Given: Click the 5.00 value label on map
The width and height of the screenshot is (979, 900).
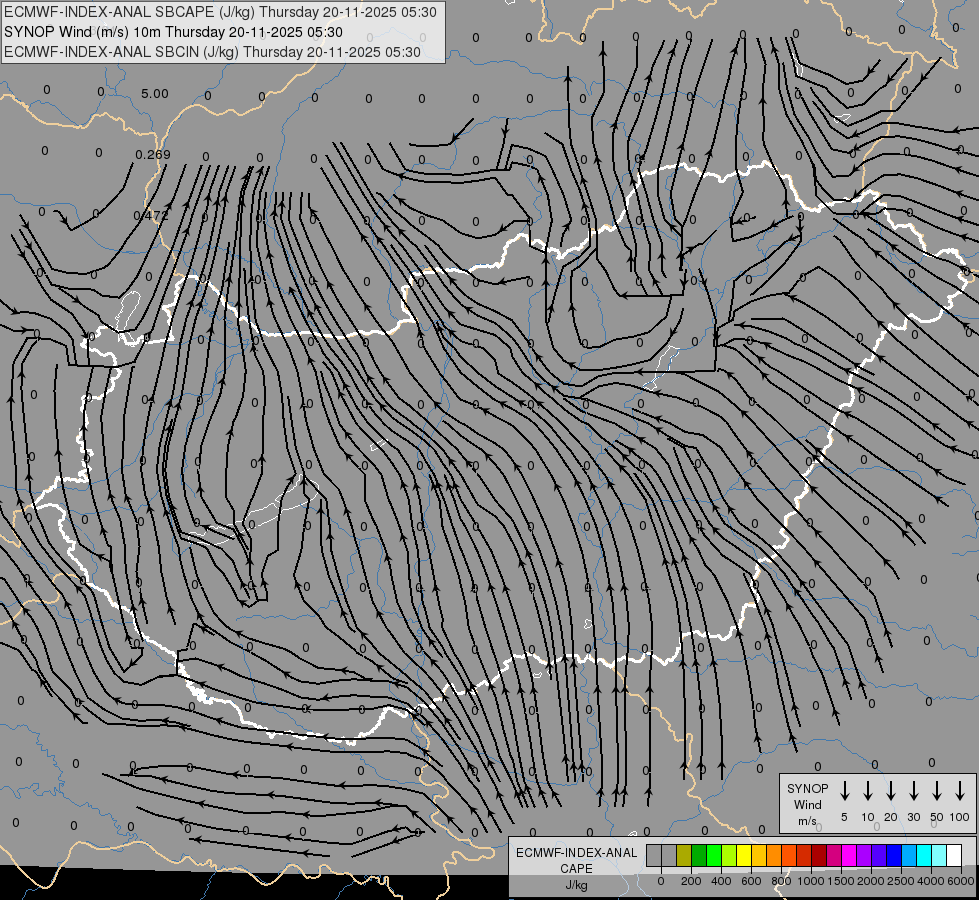Looking at the screenshot, I should (154, 94).
